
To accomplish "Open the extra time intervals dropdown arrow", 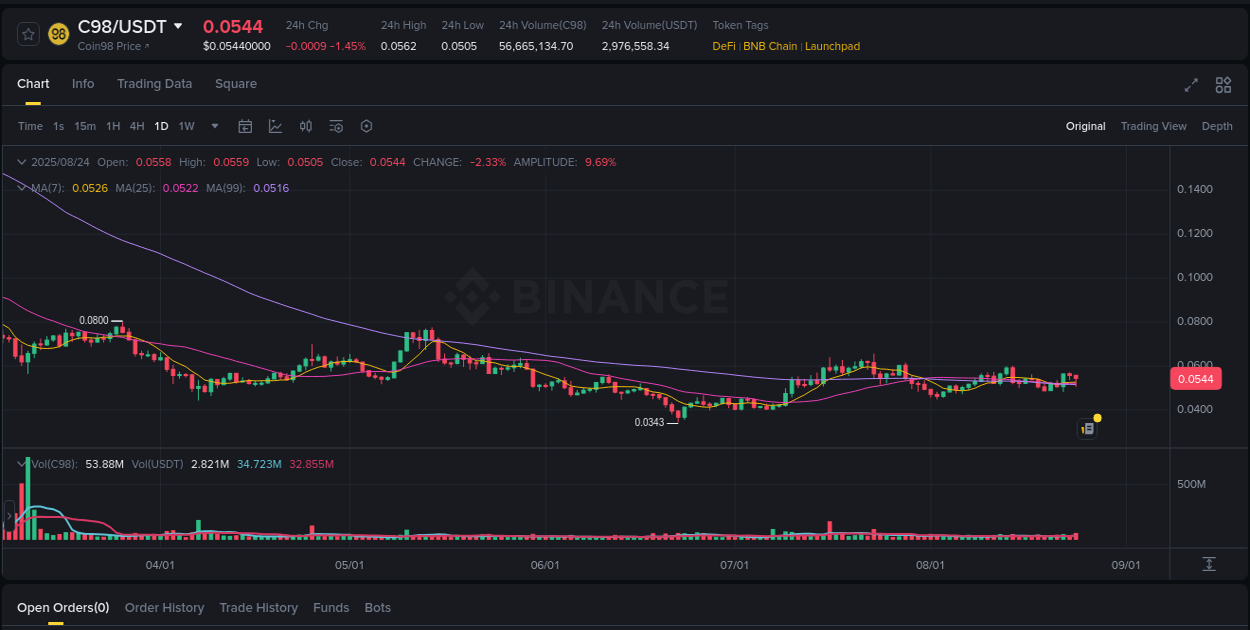I will [x=214, y=126].
